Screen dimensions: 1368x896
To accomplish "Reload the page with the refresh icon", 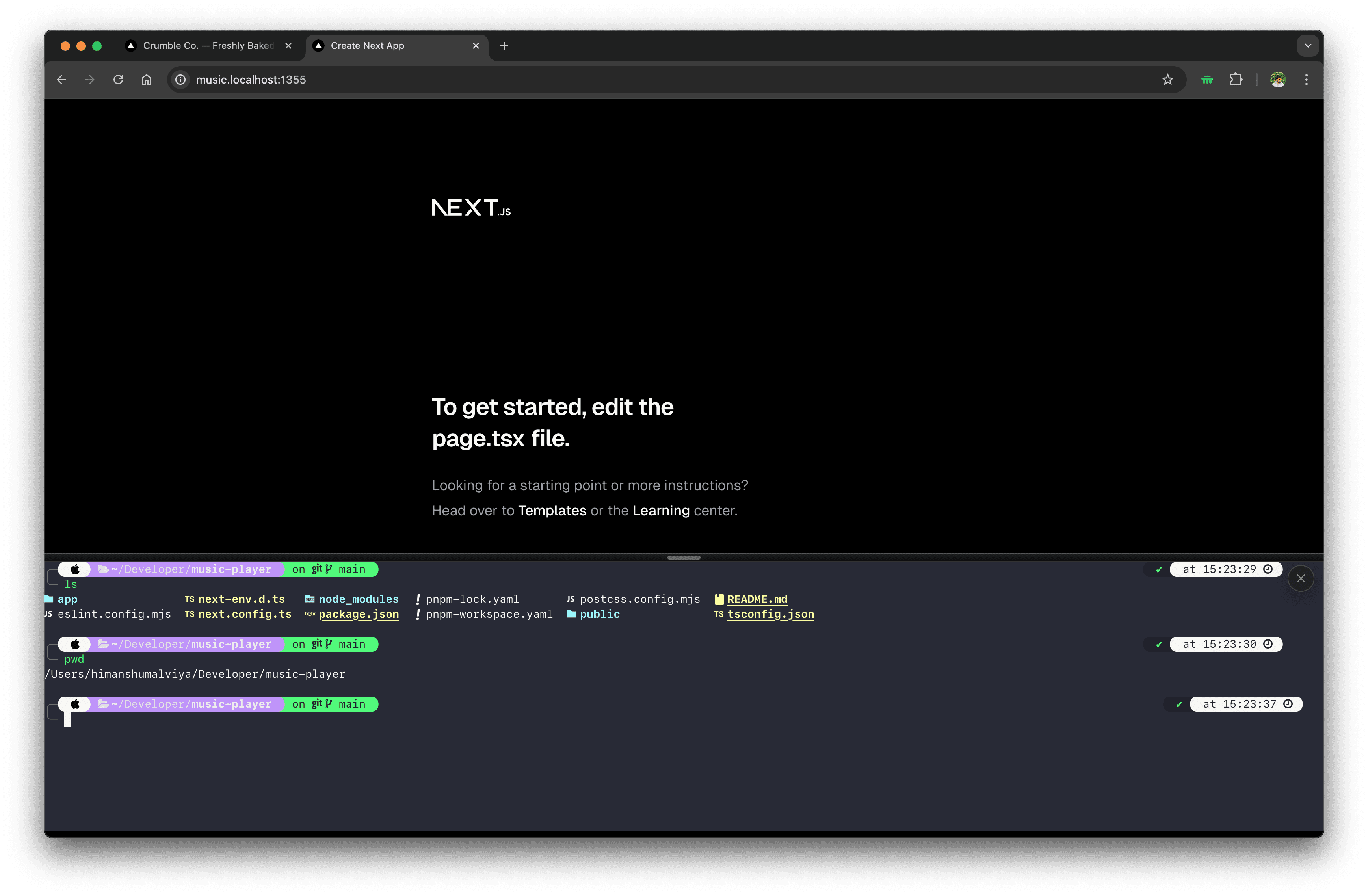I will (118, 79).
